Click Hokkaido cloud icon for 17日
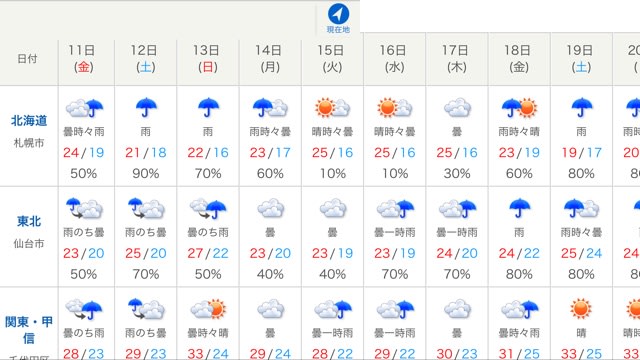640x360 pixels. pos(457,108)
